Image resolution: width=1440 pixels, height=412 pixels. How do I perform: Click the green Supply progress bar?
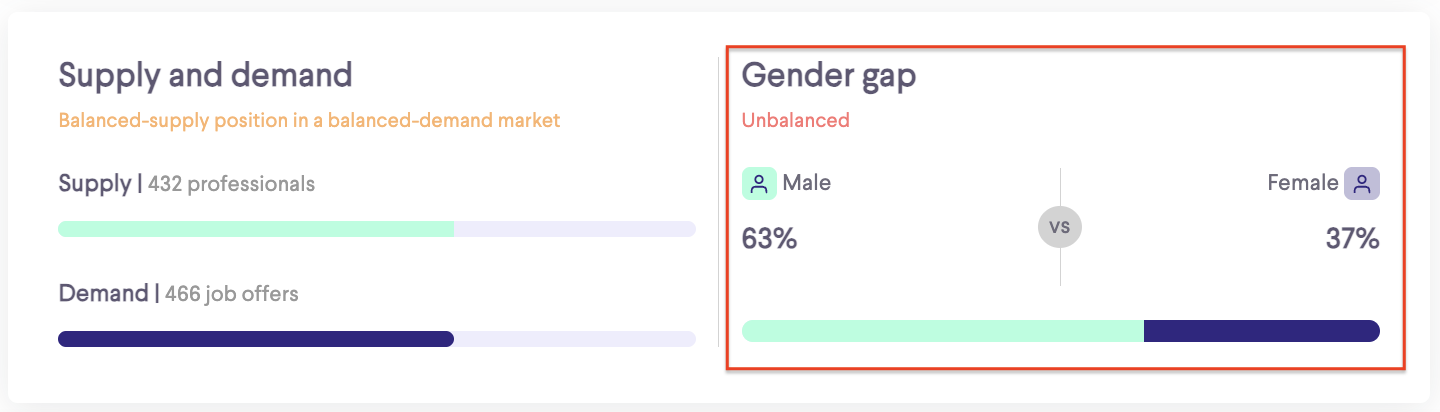point(256,229)
